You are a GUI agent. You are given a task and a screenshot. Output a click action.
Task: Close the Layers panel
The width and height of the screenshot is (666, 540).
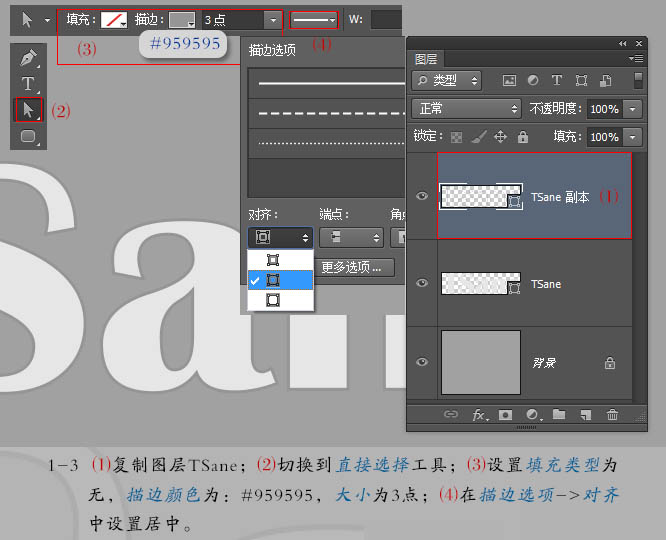[x=639, y=43]
